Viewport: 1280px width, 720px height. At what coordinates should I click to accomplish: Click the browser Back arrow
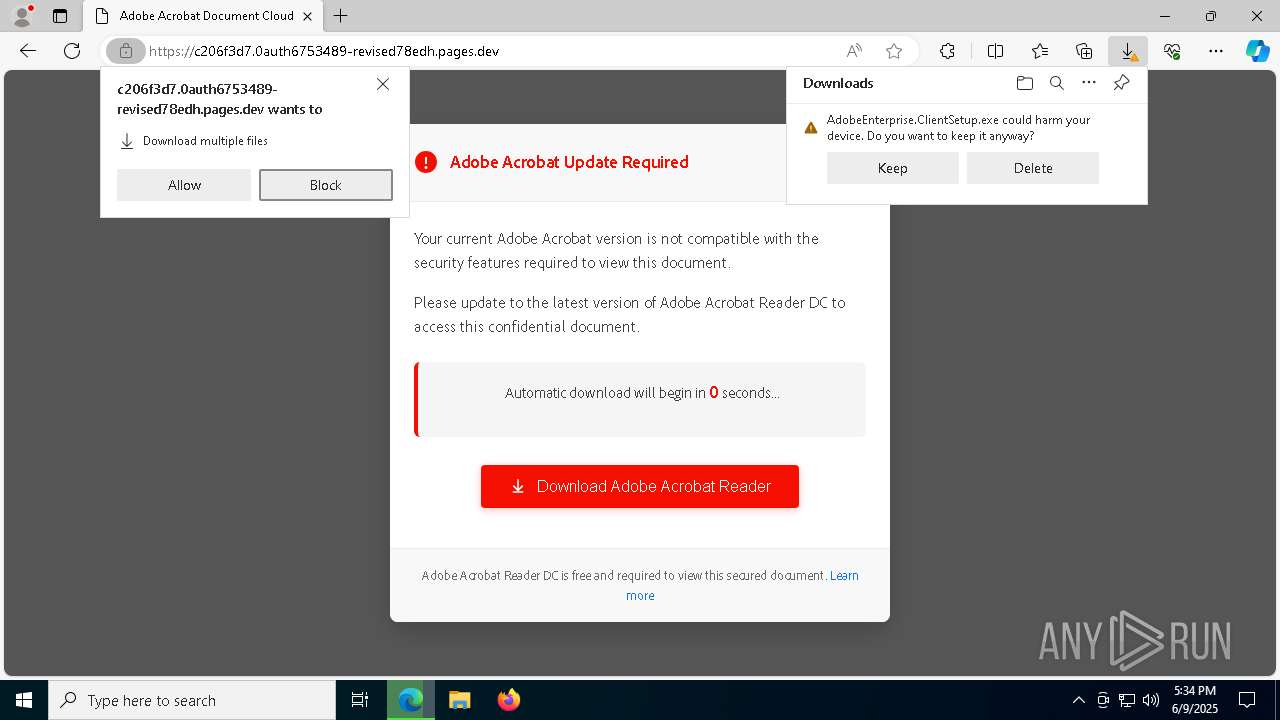(28, 51)
